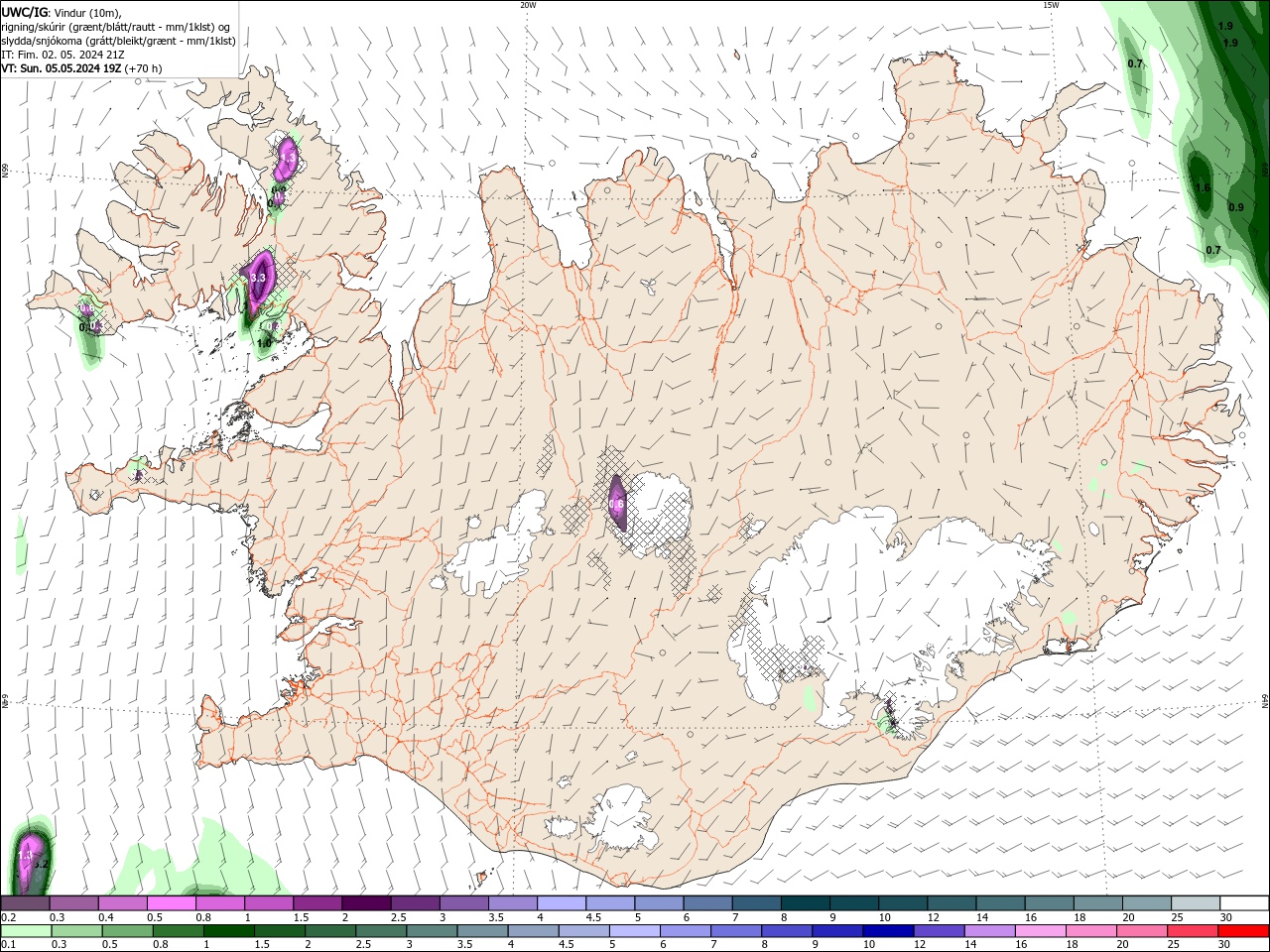Image resolution: width=1270 pixels, height=952 pixels.
Task: Click the light pink swatch labeled 16 in rain legend
Action: click(x=1041, y=931)
